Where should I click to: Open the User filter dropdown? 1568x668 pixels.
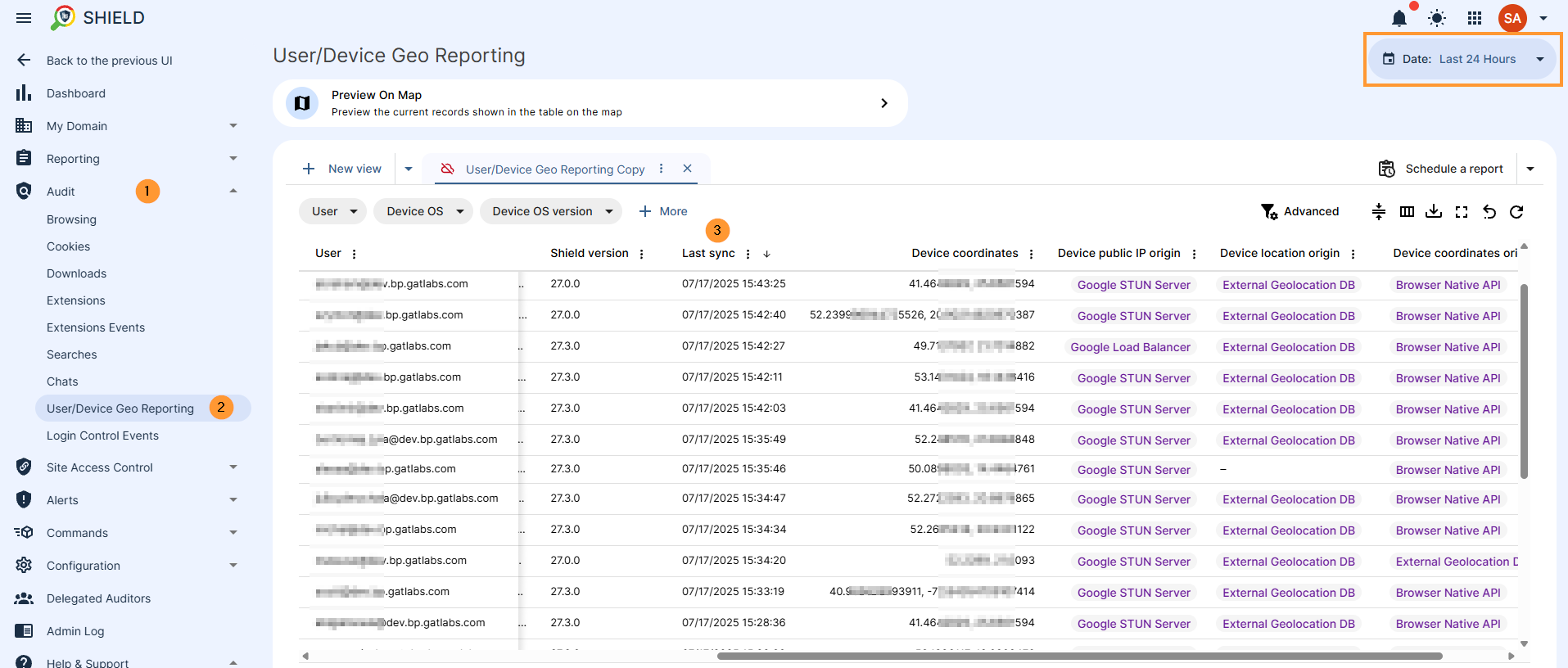click(333, 211)
